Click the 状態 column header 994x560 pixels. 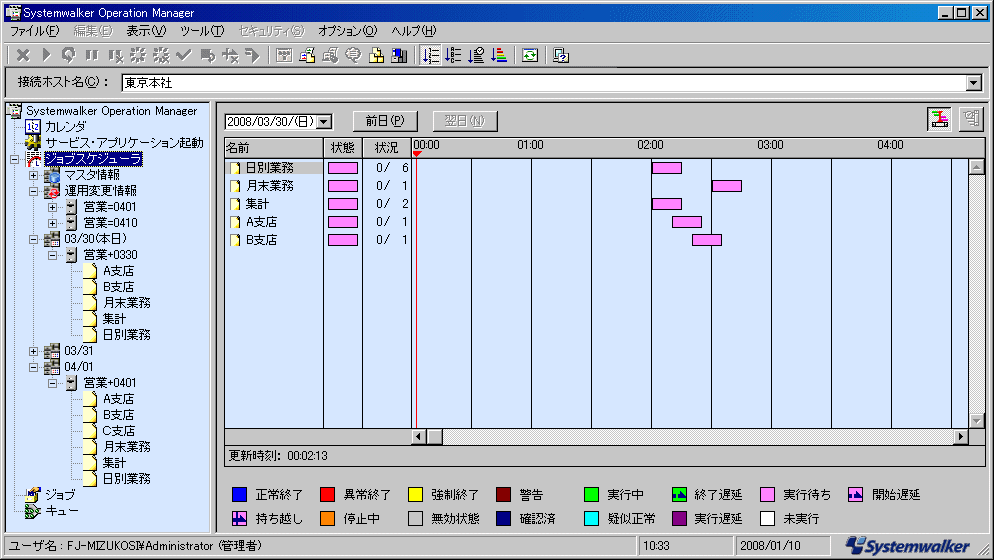(343, 148)
